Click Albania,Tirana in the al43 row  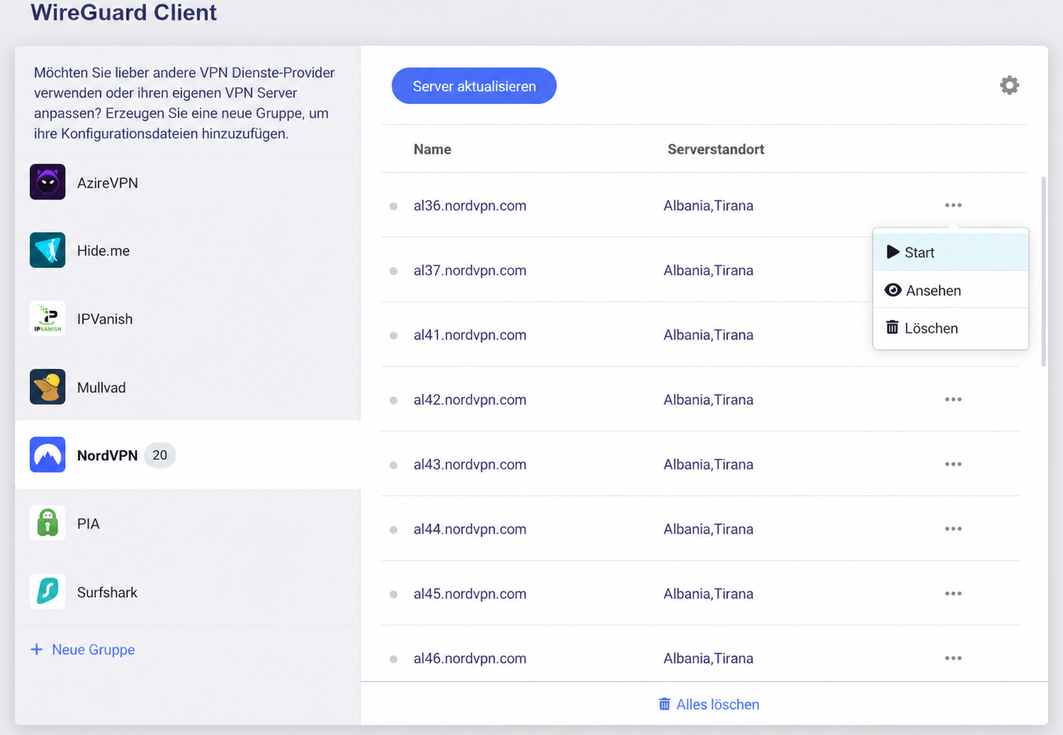pyautogui.click(x=708, y=464)
